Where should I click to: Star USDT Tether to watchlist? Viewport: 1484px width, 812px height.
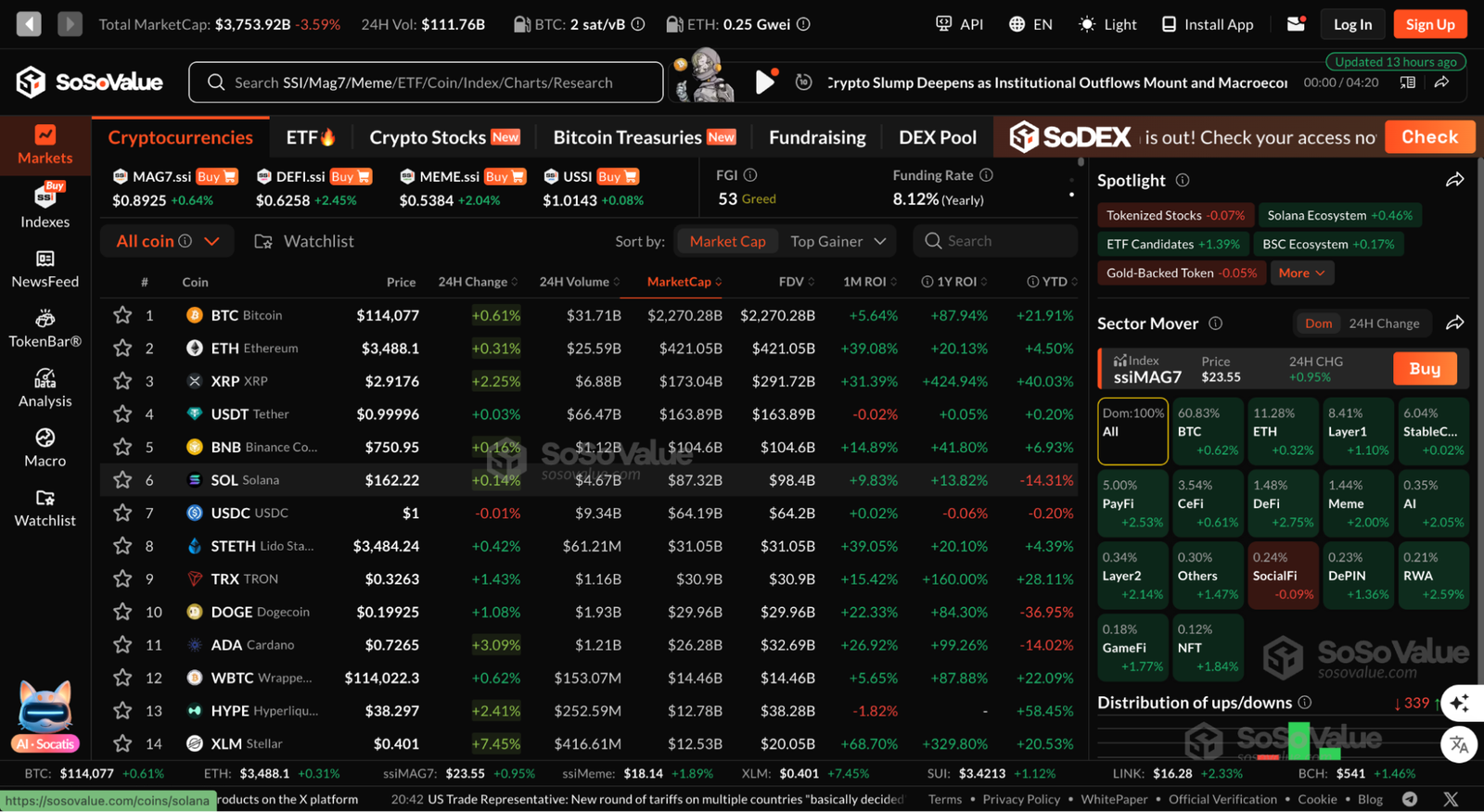tap(122, 414)
